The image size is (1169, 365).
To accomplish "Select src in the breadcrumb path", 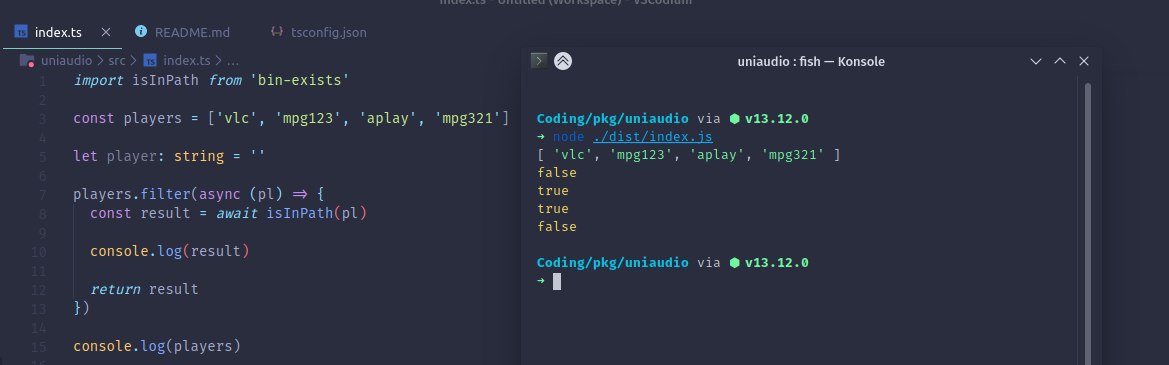I will tap(117, 60).
